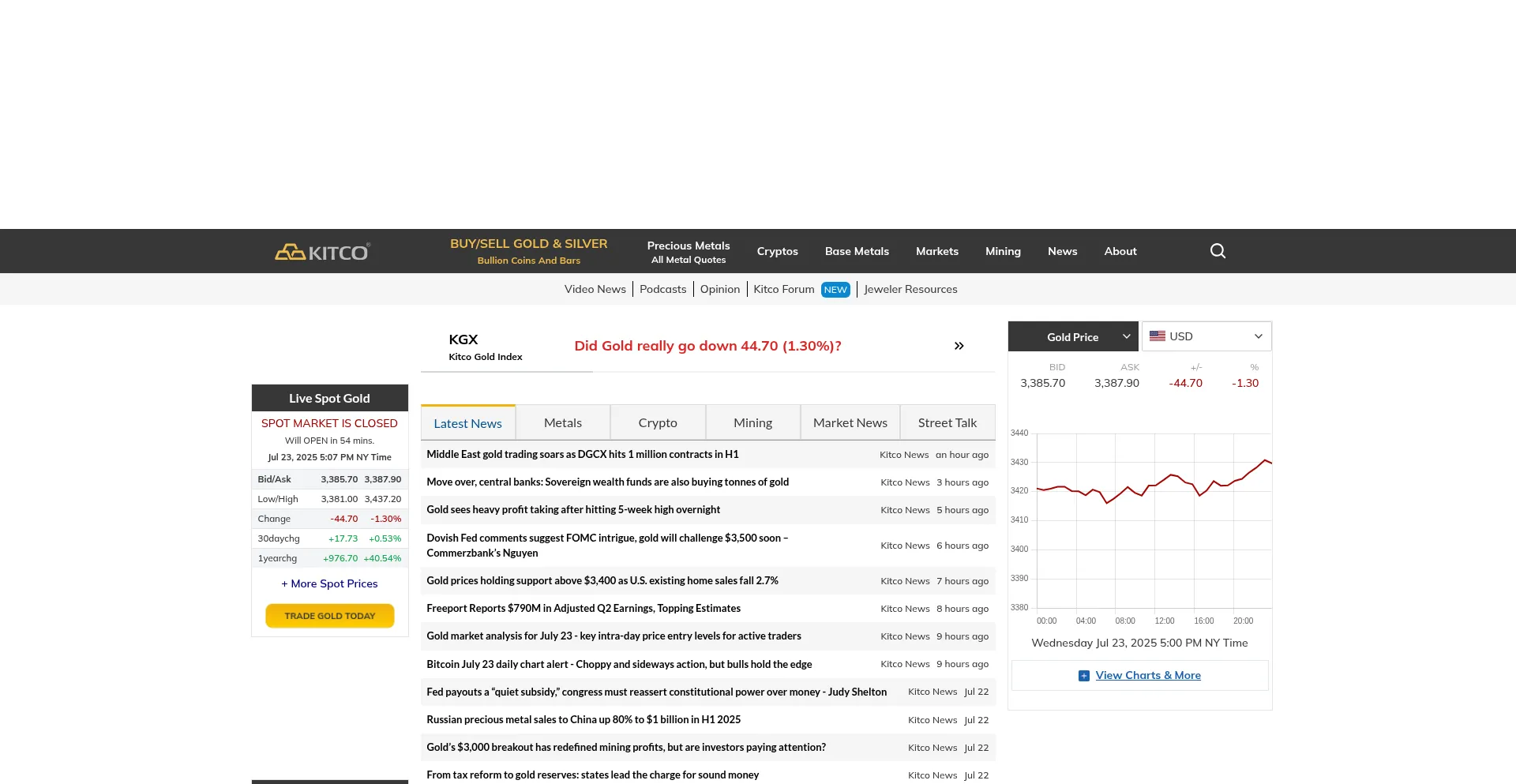Click the 1yearchg +40.54% value
The height and width of the screenshot is (784, 1516).
[x=382, y=559]
